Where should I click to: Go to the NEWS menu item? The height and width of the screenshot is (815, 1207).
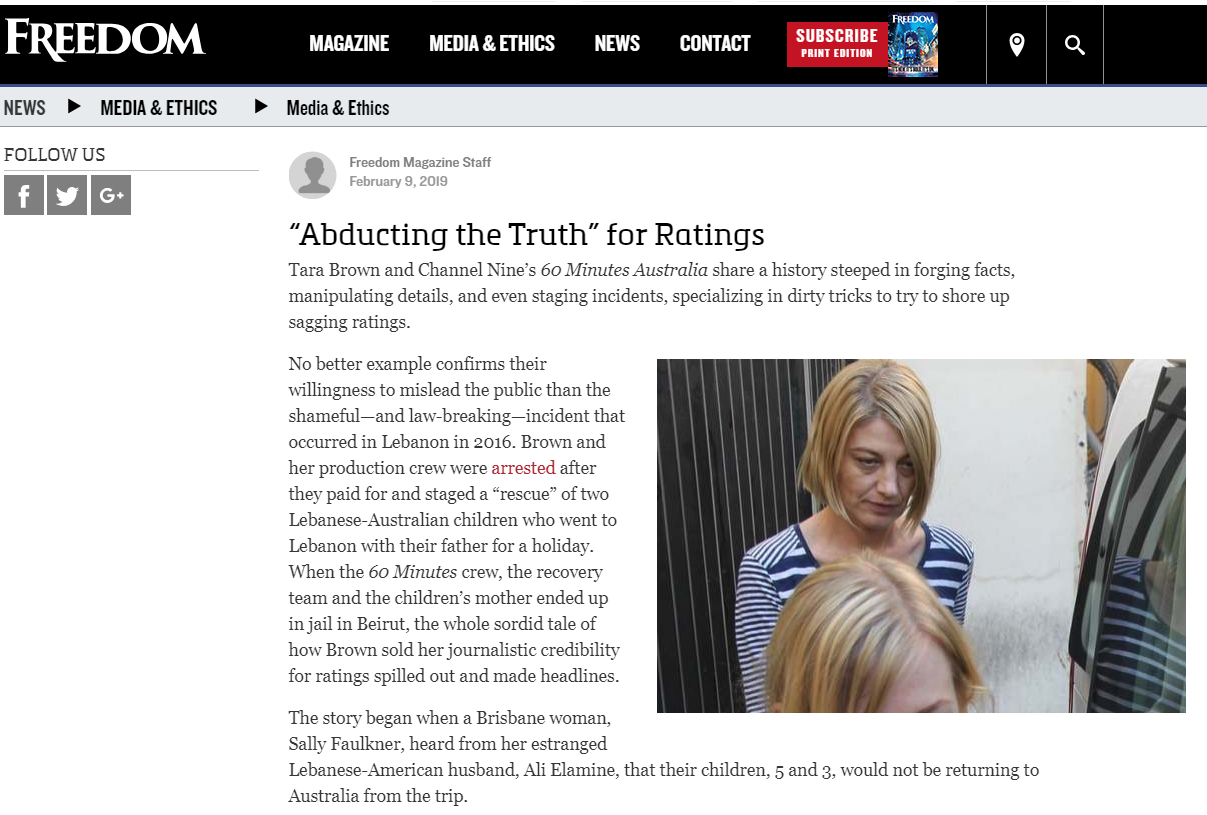tap(617, 43)
